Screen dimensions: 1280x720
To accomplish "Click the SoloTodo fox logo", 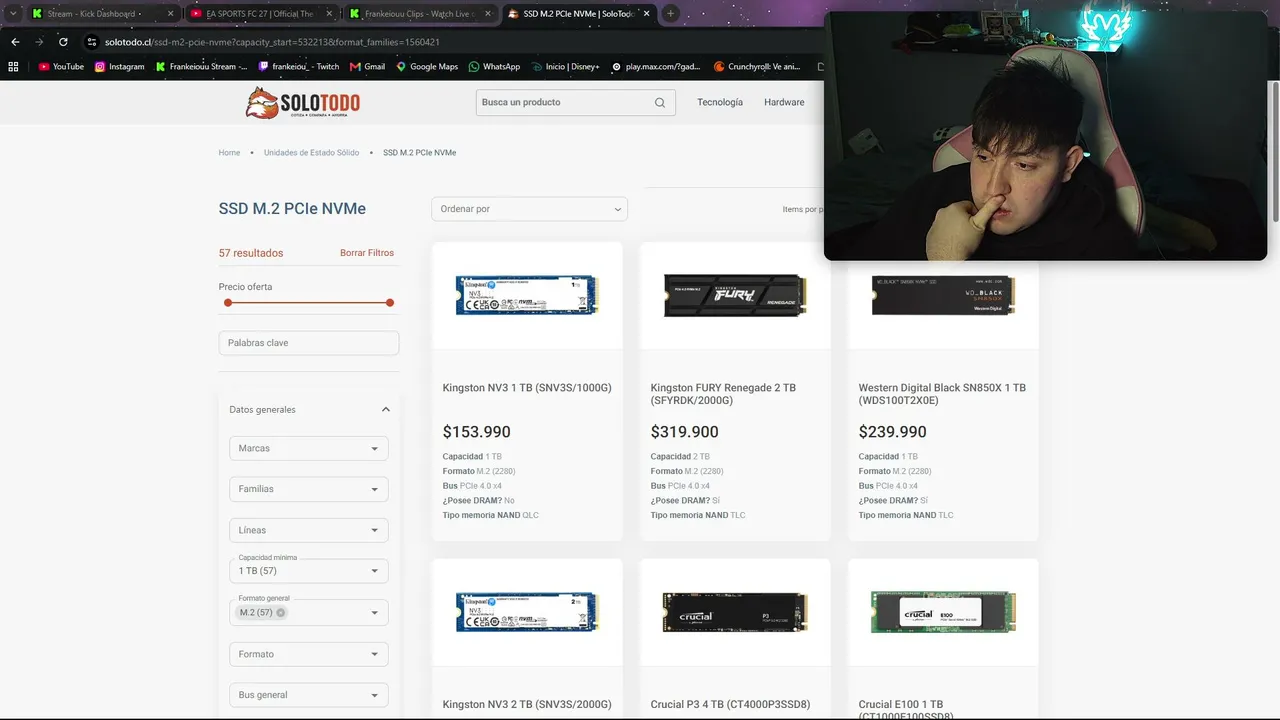I will pyautogui.click(x=303, y=102).
